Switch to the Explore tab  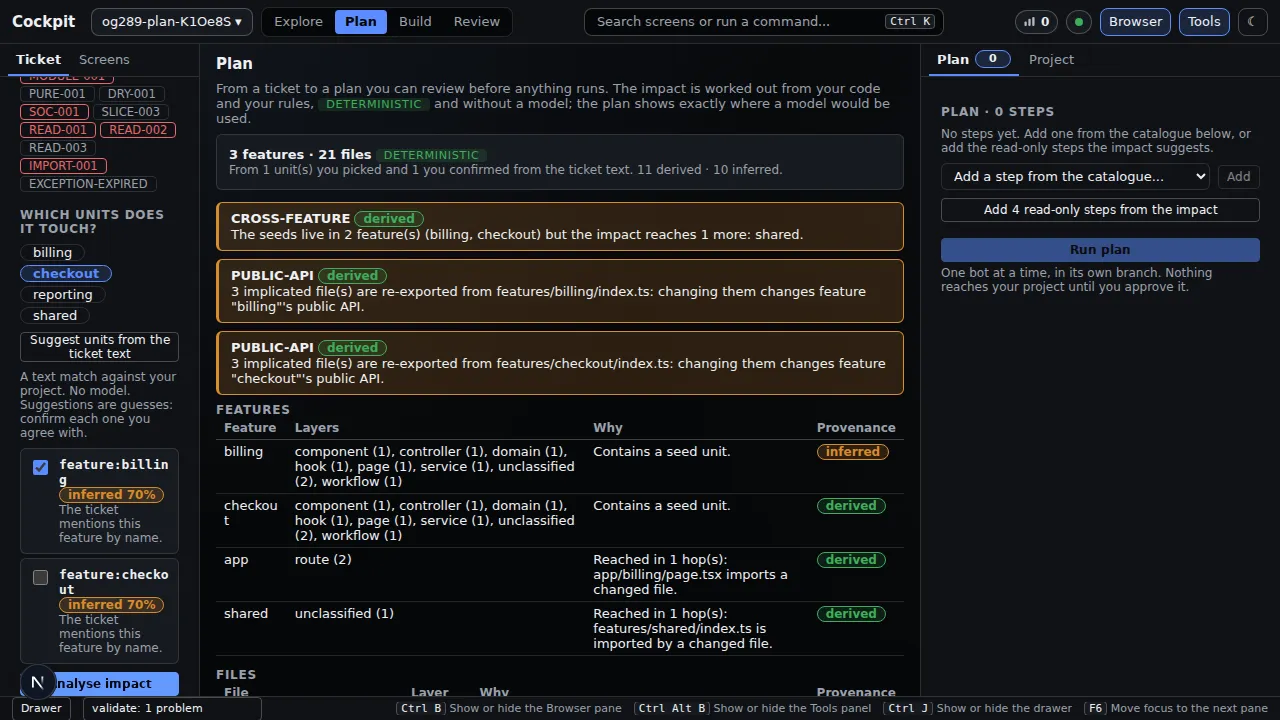point(298,21)
